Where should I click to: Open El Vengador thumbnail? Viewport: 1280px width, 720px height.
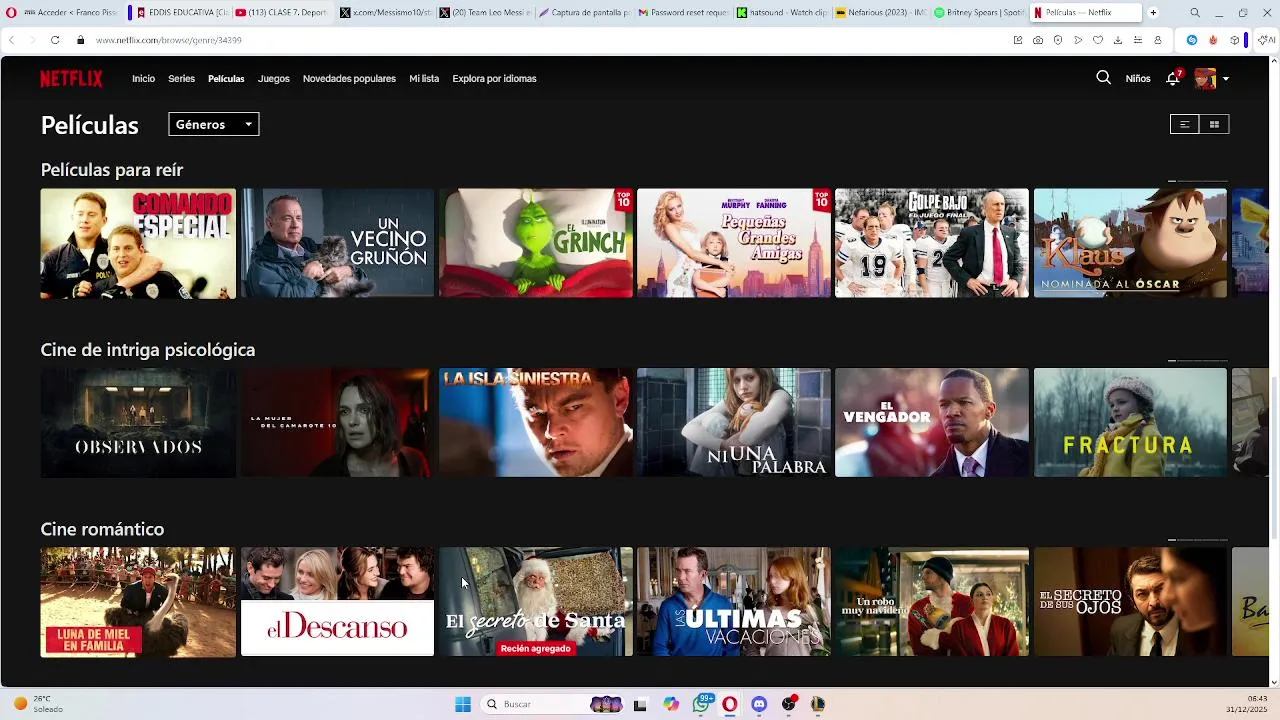click(932, 422)
